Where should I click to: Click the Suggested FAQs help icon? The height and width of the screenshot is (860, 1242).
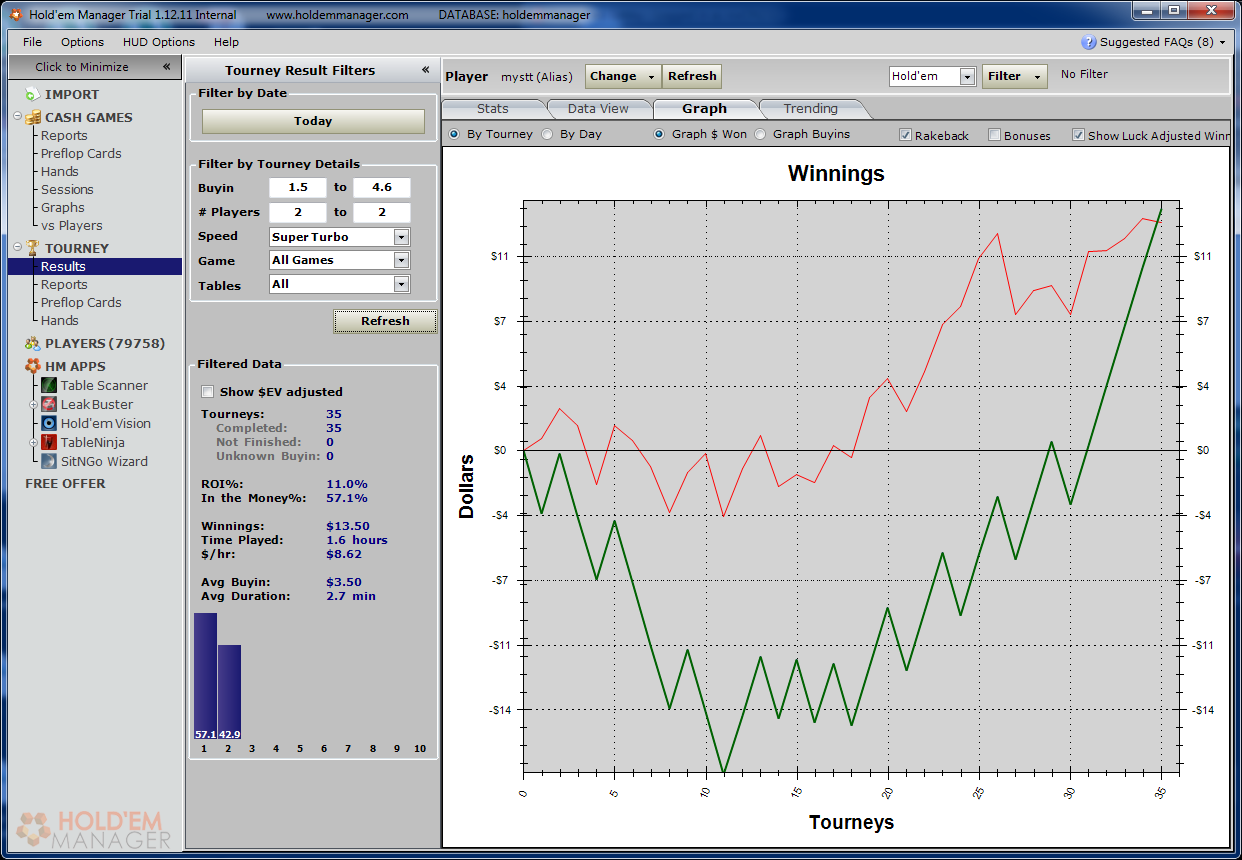(x=1089, y=43)
